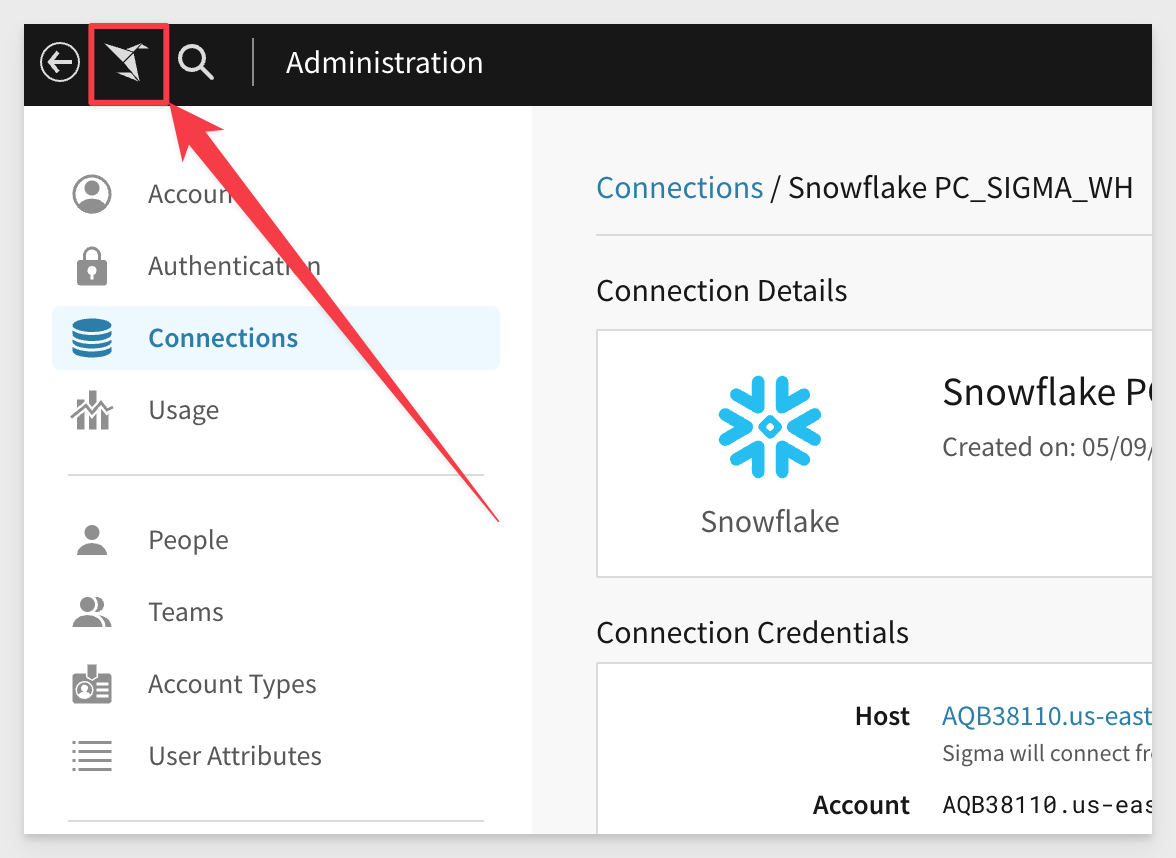Click the Authentication padlock icon
The width and height of the screenshot is (1176, 858).
click(92, 266)
